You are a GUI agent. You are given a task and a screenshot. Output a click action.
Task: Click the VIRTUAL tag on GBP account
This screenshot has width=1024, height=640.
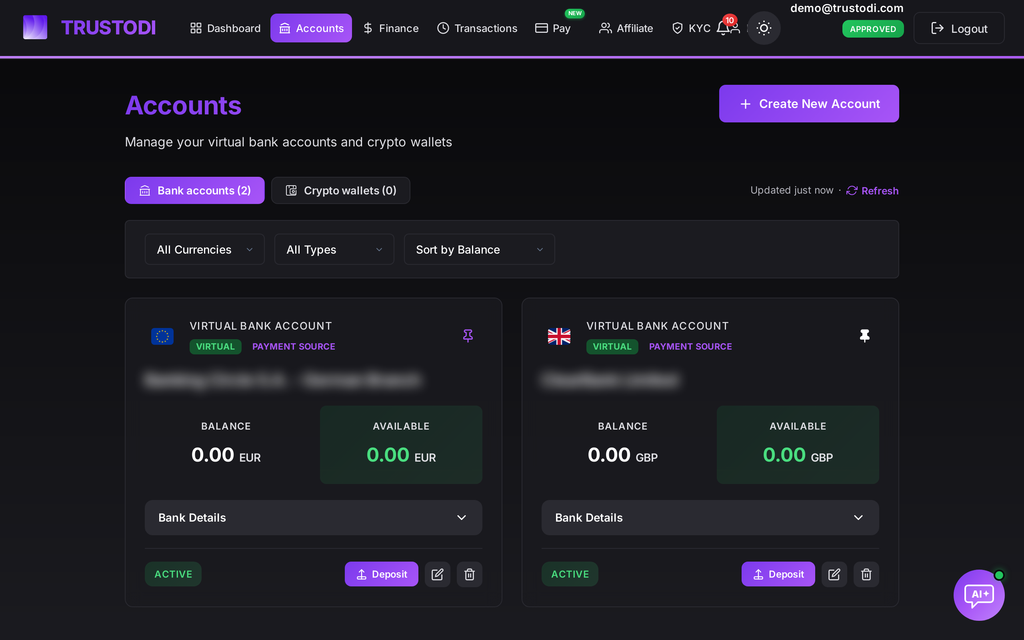tap(612, 347)
